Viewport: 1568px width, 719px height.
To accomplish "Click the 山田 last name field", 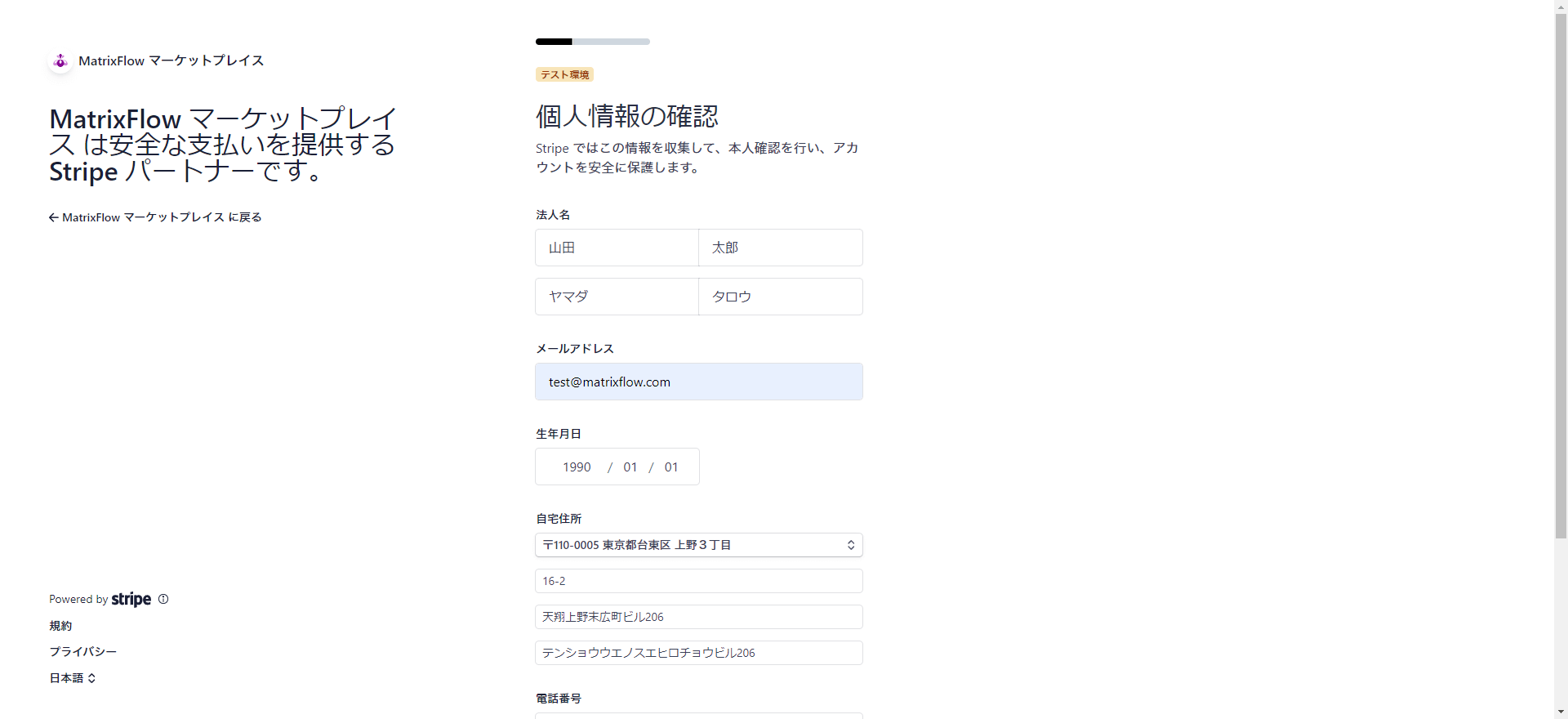I will (x=617, y=248).
